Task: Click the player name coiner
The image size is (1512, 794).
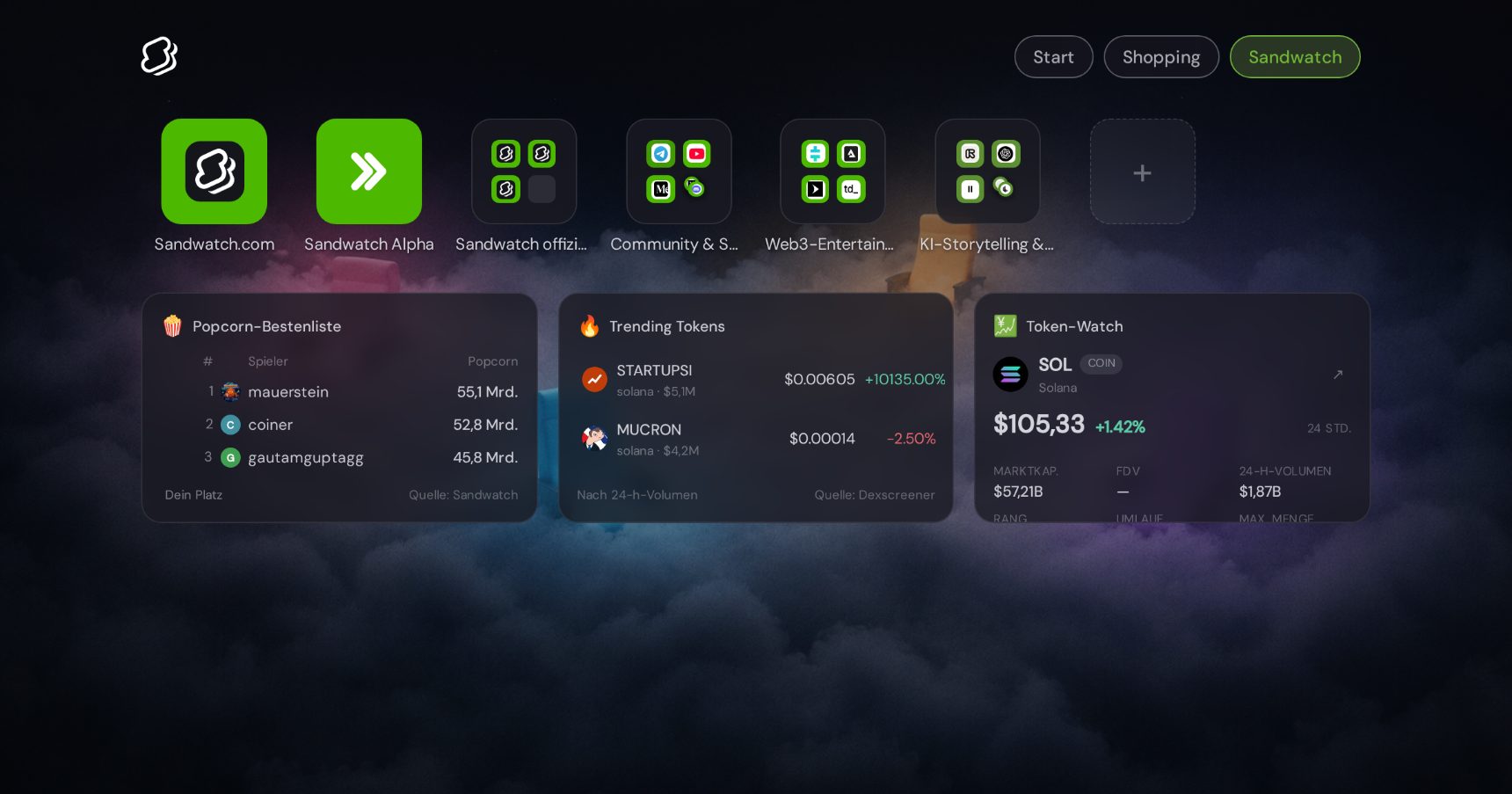Action: click(270, 425)
